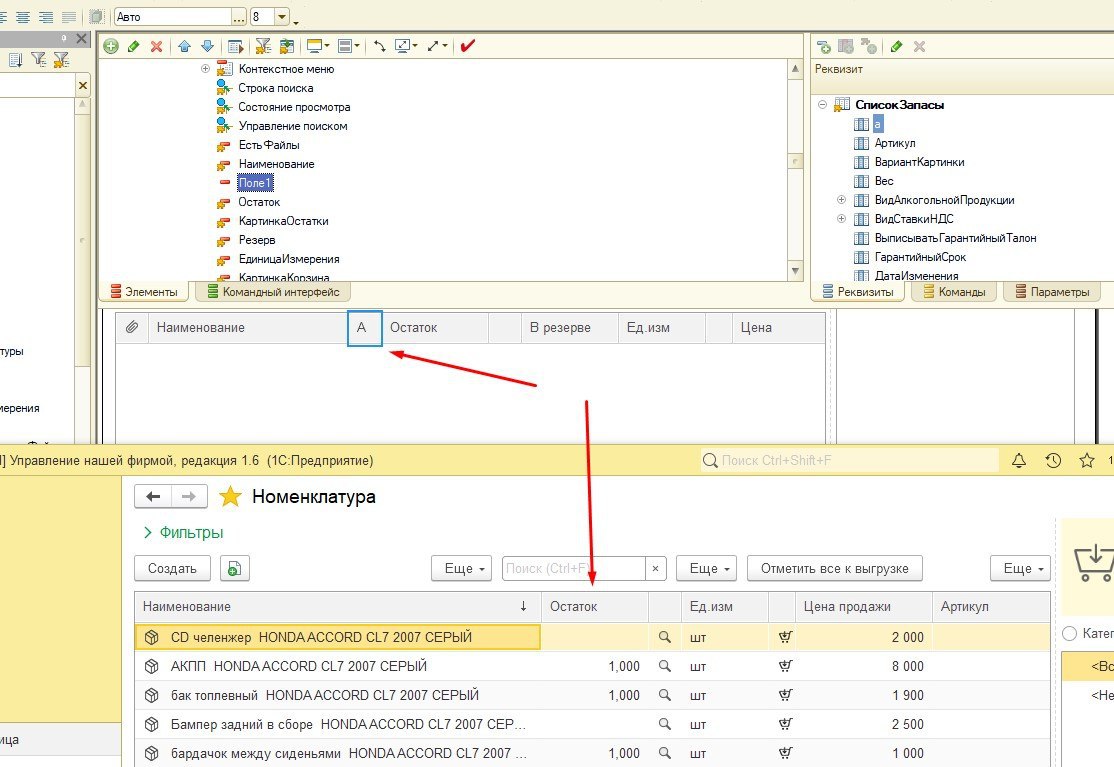1114x767 pixels.
Task: Switch to the Реквизиты tab
Action: click(858, 292)
